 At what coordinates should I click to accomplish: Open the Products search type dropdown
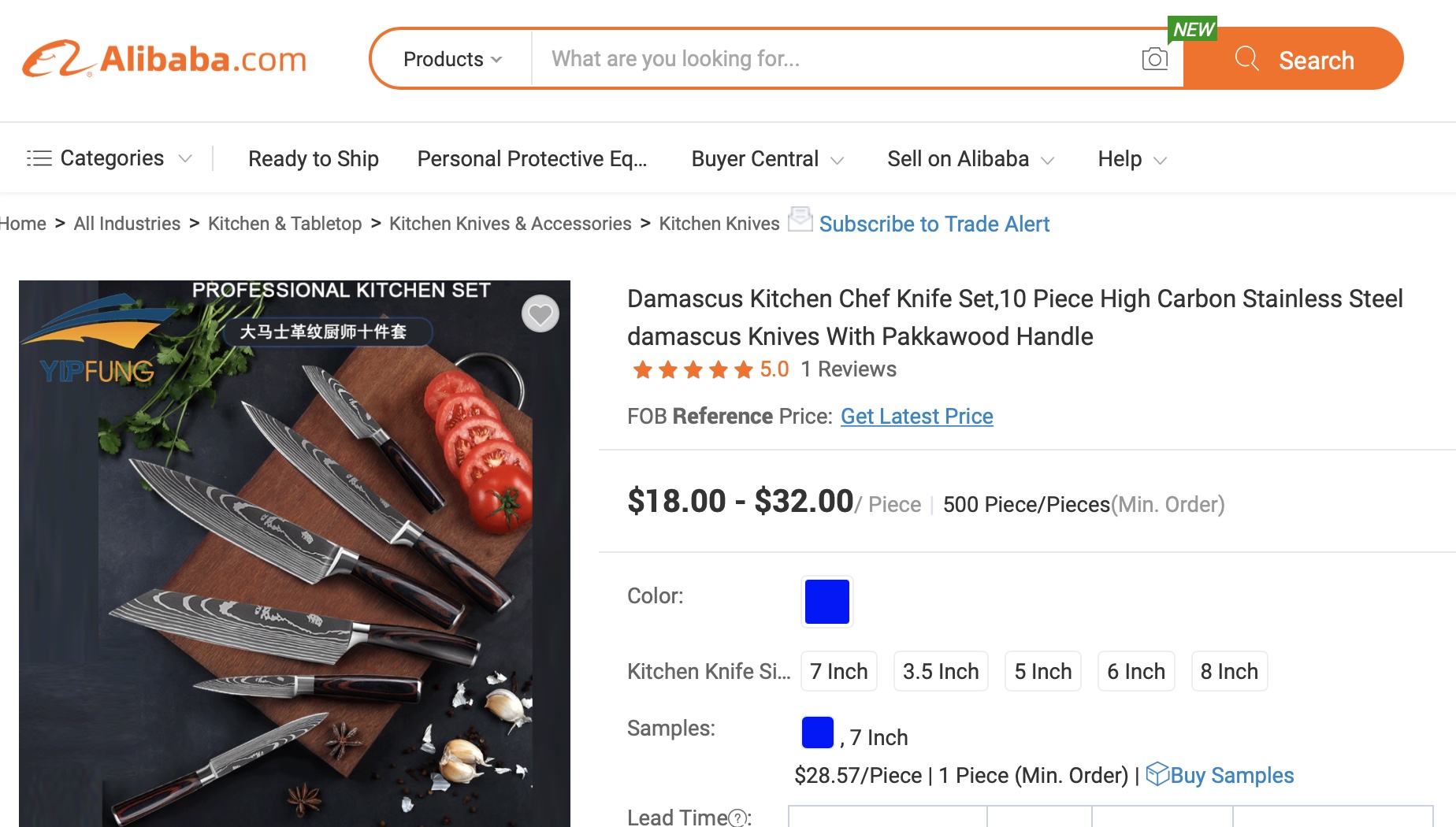(452, 59)
